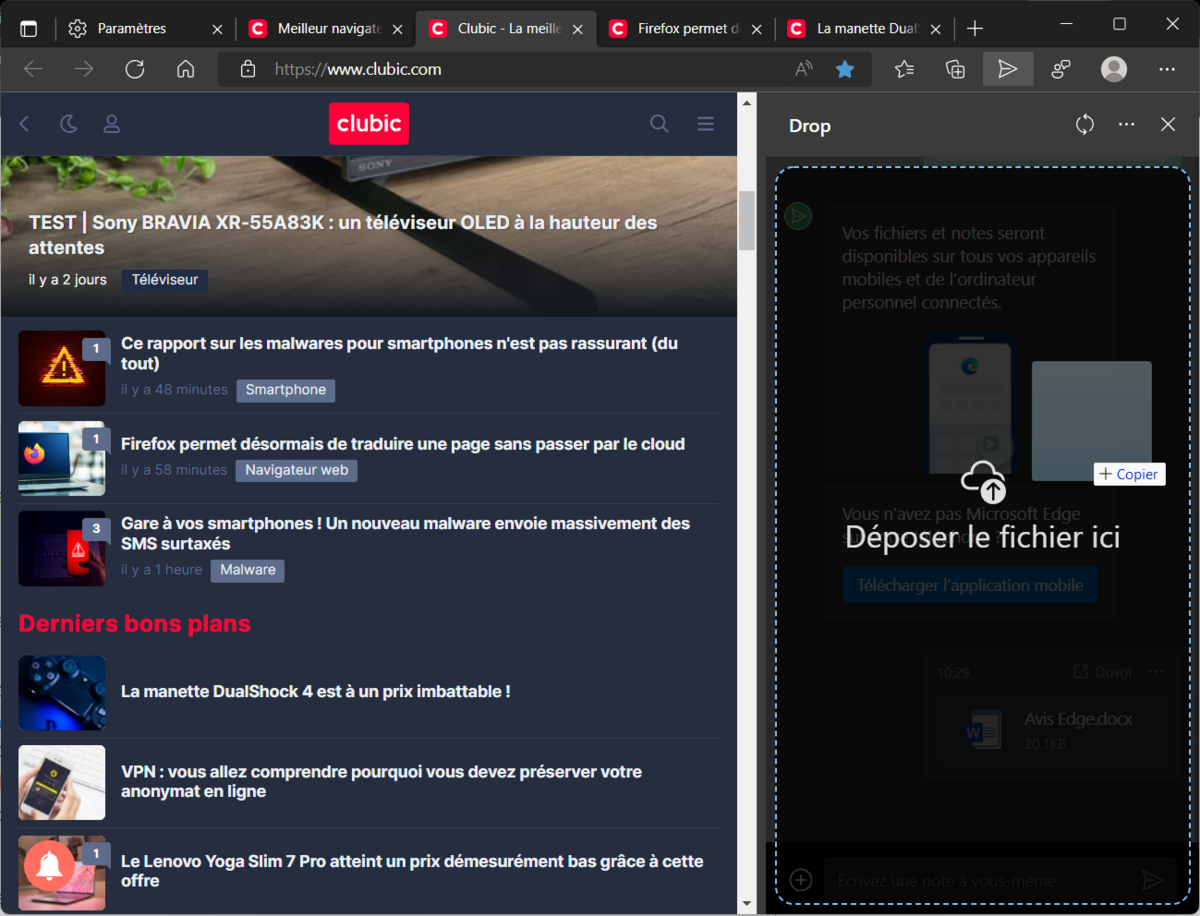Open the smartphone malware report article
This screenshot has width=1200, height=916.
(399, 353)
